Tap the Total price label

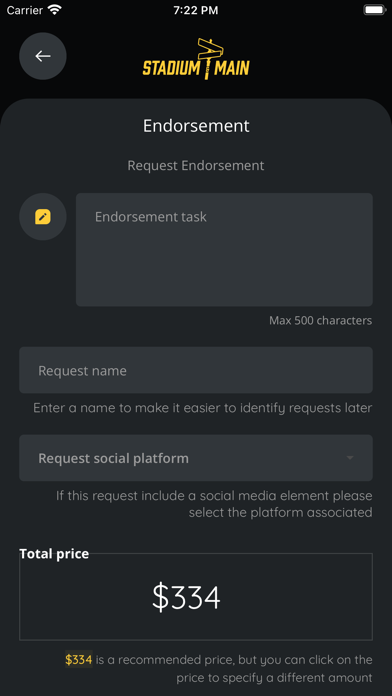pos(54,554)
